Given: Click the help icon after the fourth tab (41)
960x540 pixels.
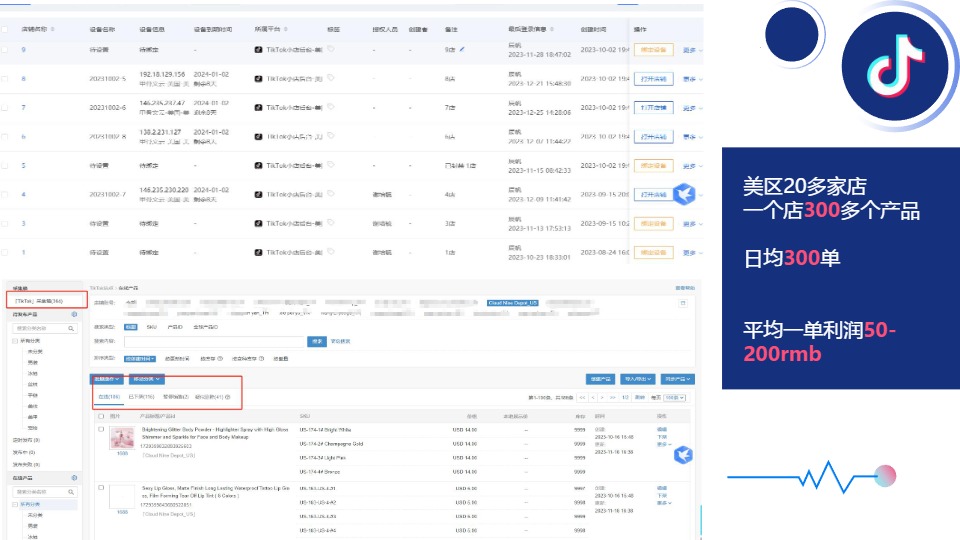Looking at the screenshot, I should 228,397.
